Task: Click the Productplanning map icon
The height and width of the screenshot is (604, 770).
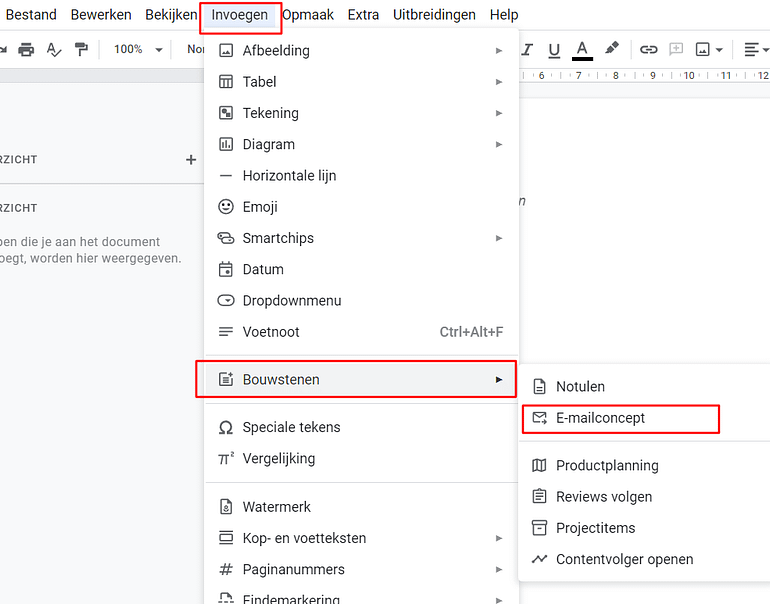Action: (x=539, y=466)
